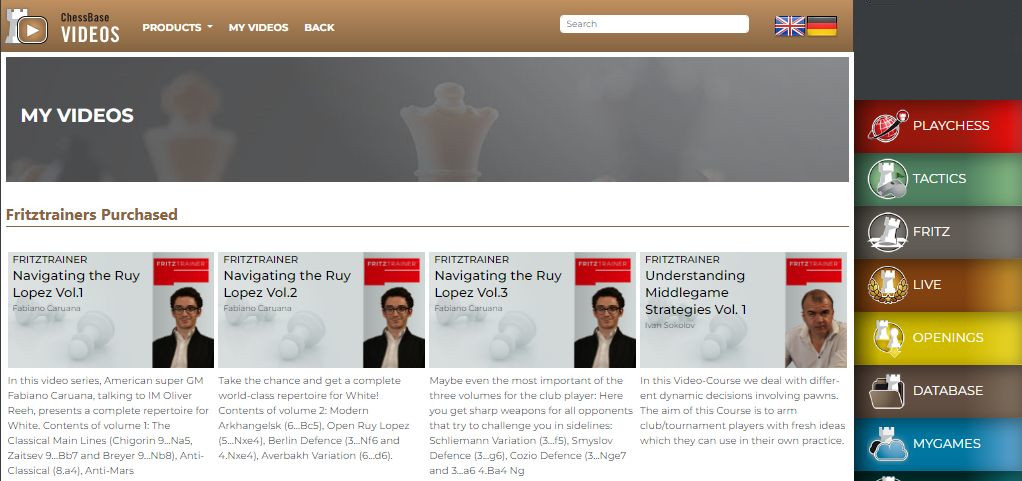Switch language to English via UK flag
This screenshot has height=481, width=1022.
coord(790,26)
